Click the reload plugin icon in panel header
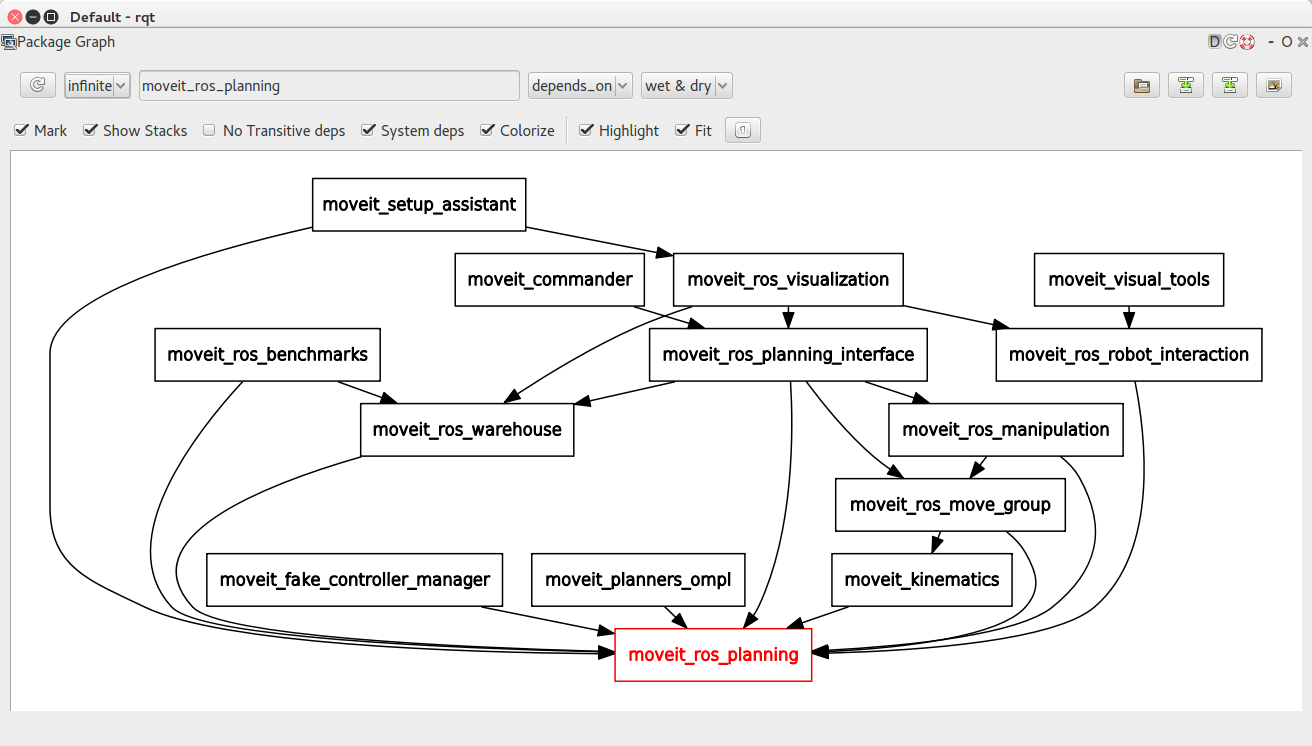 click(1230, 42)
